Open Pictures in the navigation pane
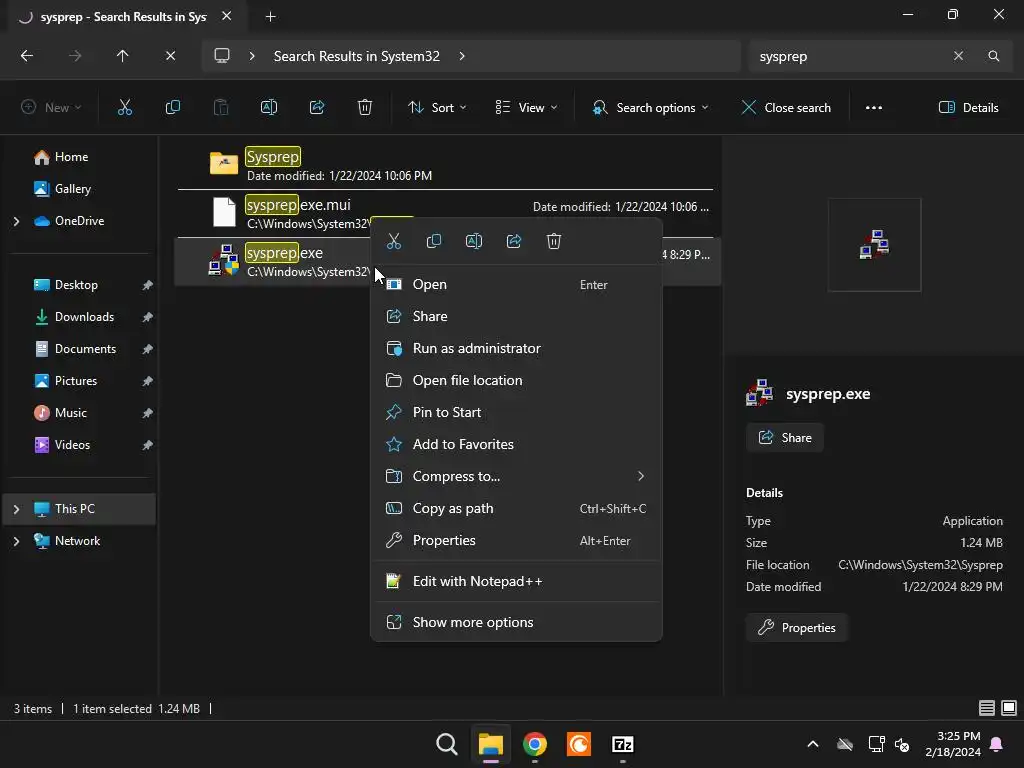 [x=76, y=381]
